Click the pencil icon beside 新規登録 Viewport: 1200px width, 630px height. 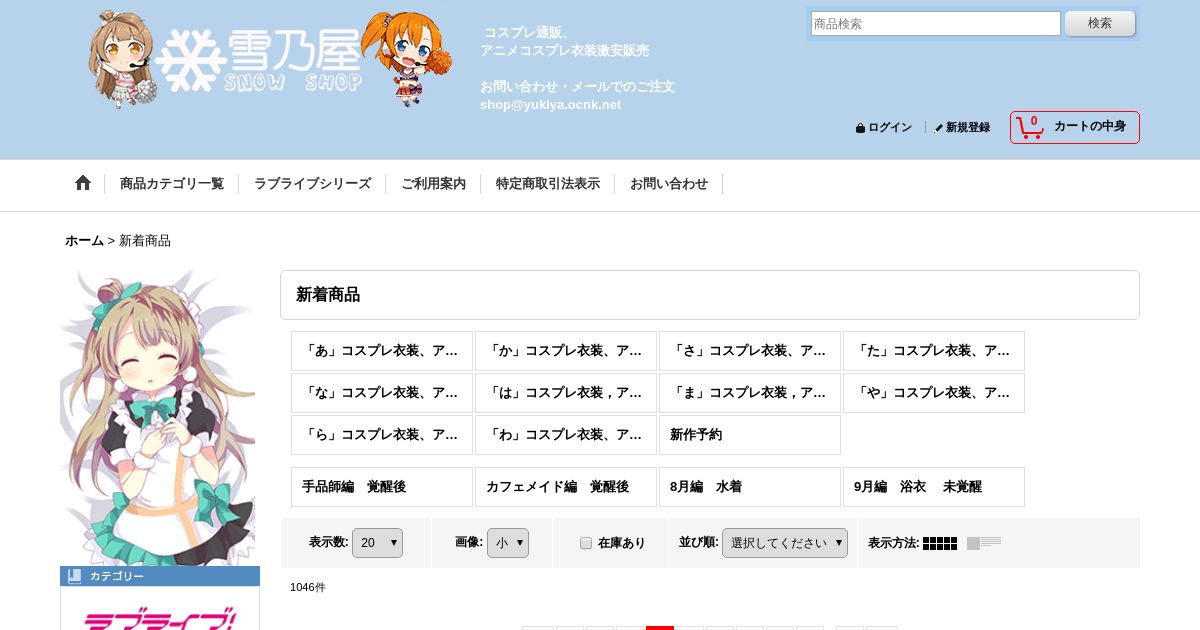coord(938,128)
